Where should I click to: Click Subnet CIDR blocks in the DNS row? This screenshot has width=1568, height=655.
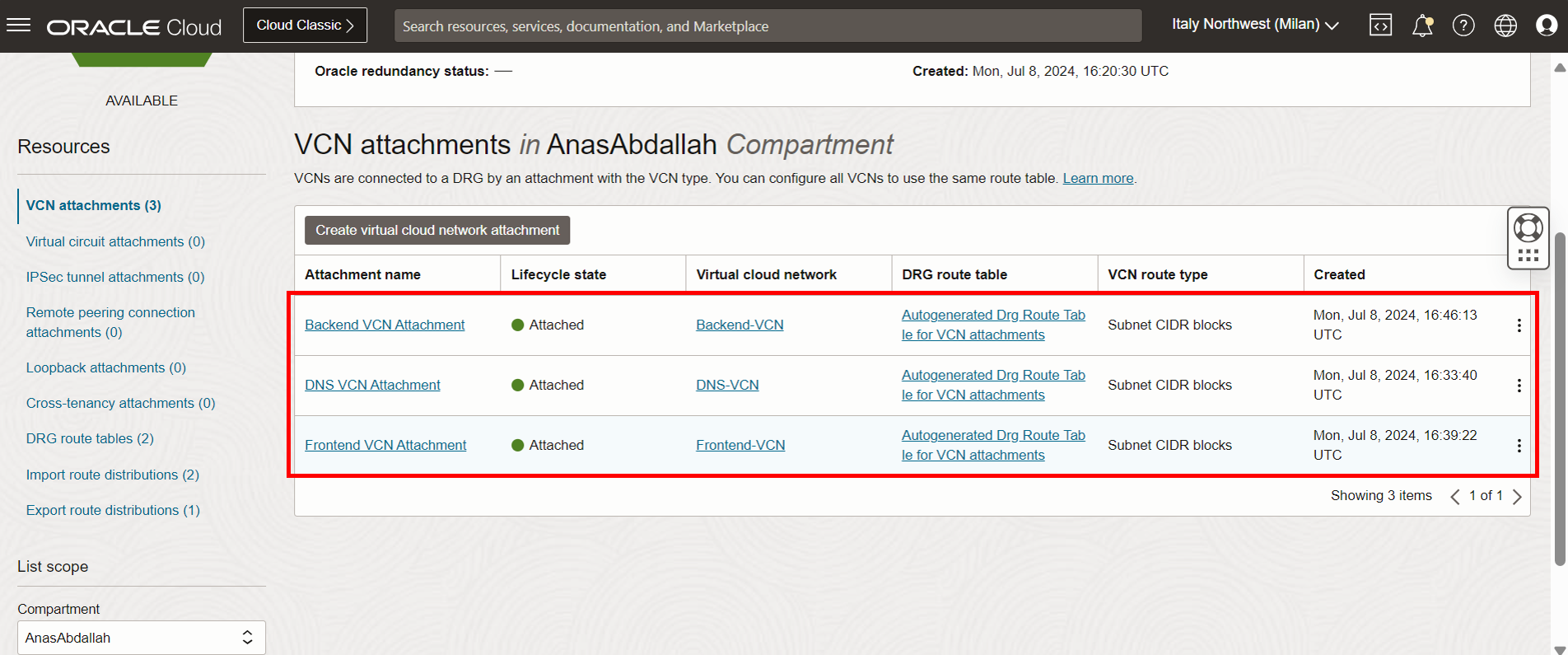point(1169,385)
